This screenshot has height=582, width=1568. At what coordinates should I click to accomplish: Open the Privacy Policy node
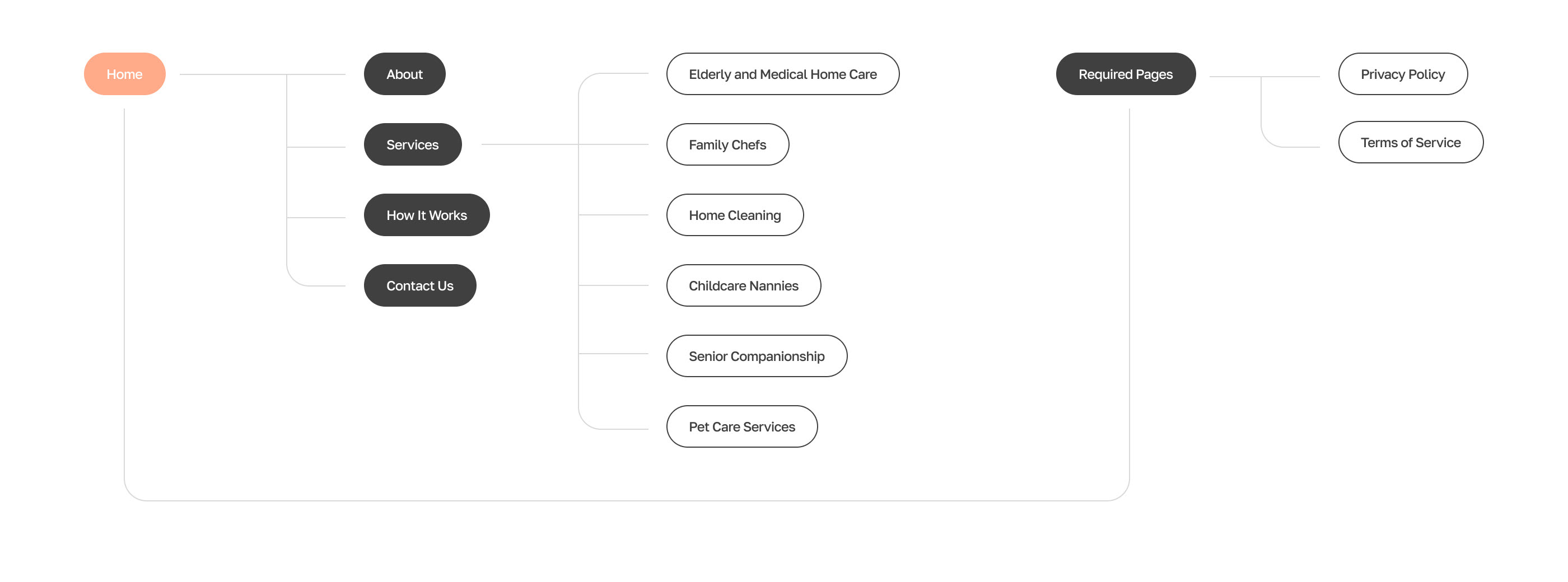click(1402, 74)
